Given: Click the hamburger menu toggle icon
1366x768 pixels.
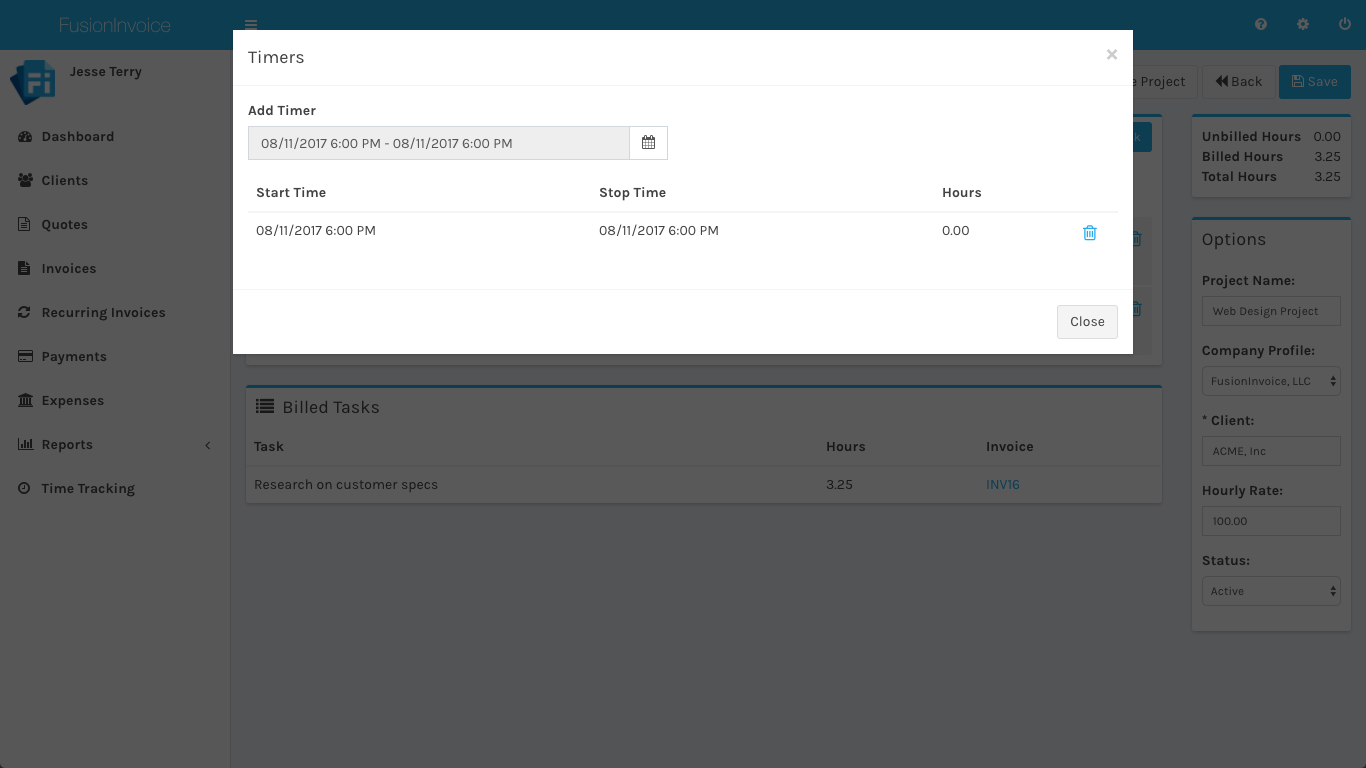Looking at the screenshot, I should click(251, 25).
